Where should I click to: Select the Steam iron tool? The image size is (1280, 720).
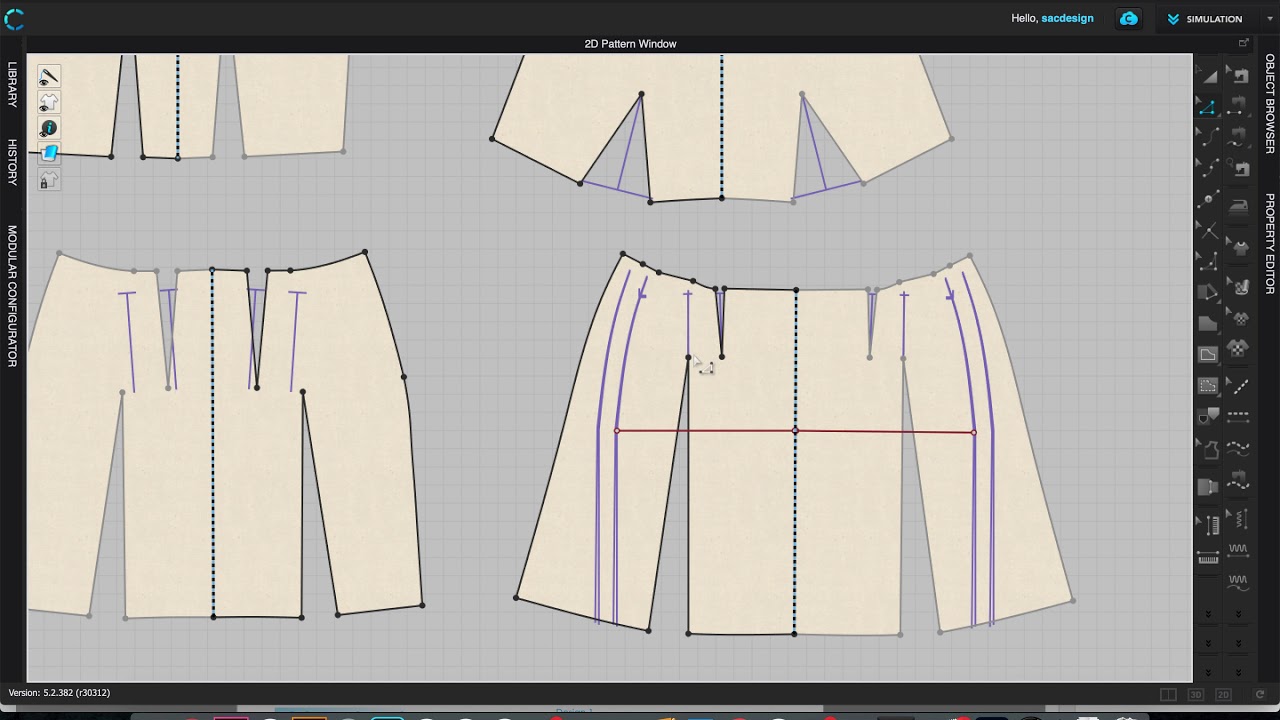(x=1239, y=207)
